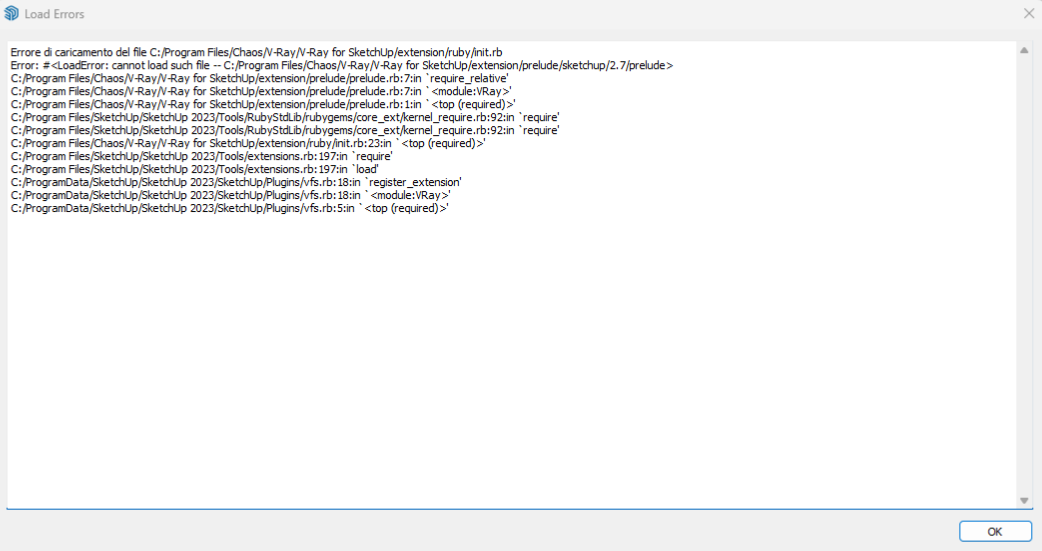The image size is (1042, 551).
Task: Click the second kernel_require.rb:92 line
Action: [285, 130]
